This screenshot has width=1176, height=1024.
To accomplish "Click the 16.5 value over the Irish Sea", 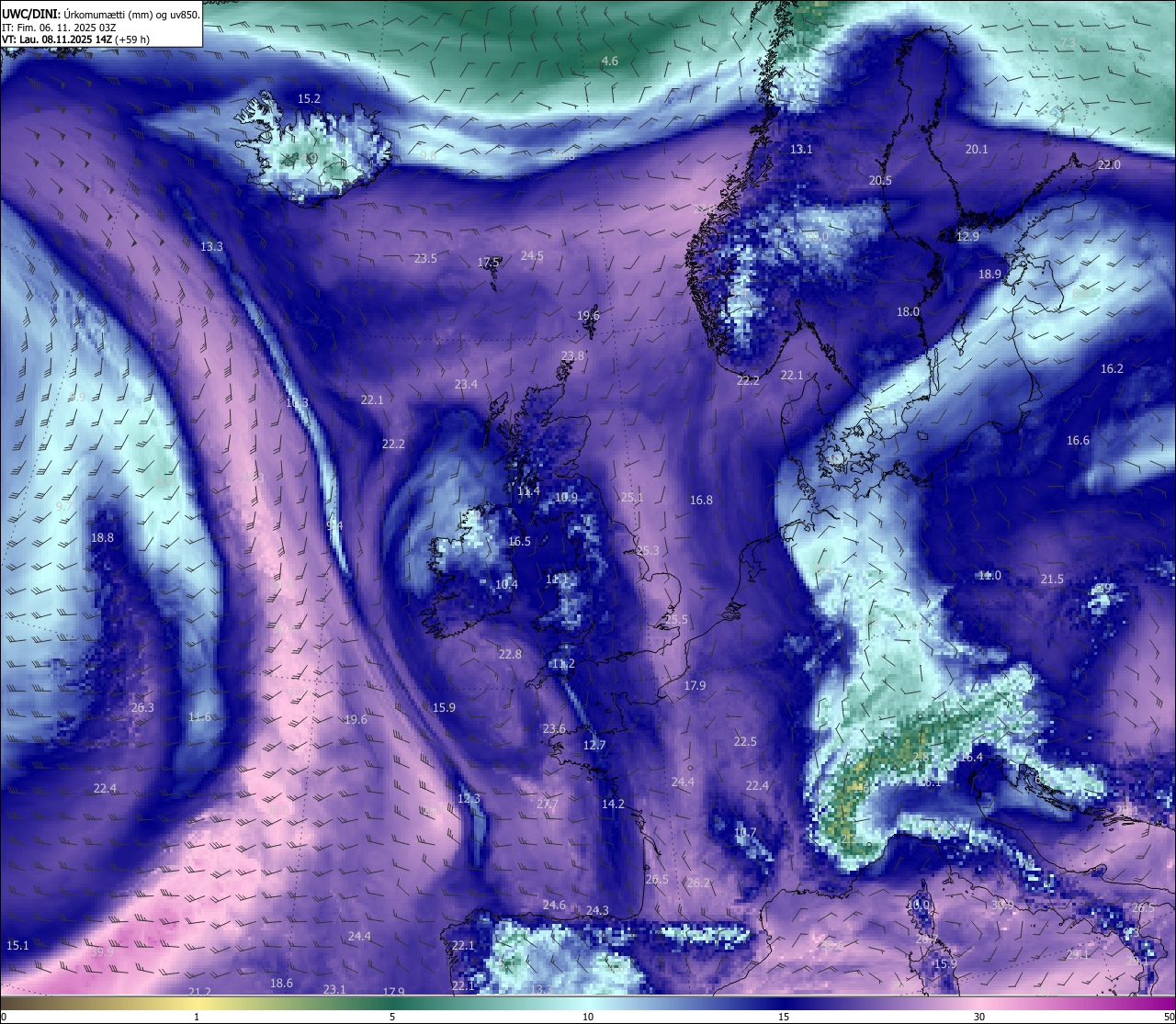I will pyautogui.click(x=519, y=541).
